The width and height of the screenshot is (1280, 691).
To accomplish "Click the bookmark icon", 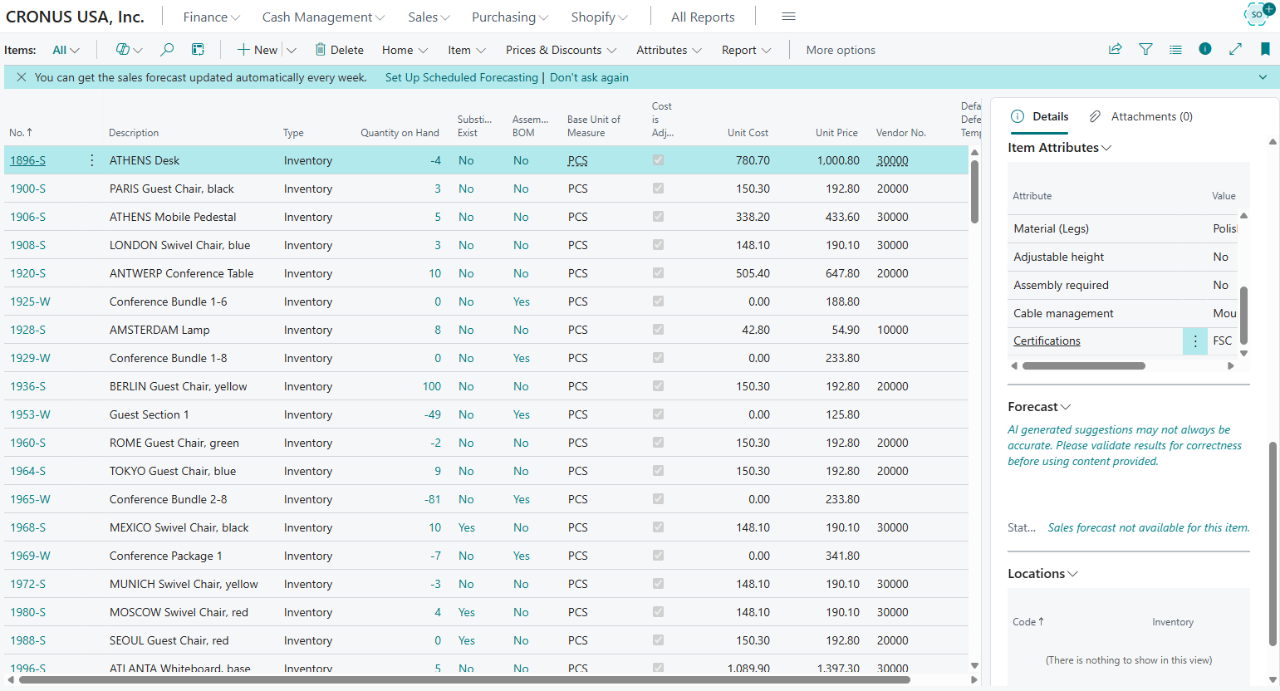I will tap(1265, 49).
